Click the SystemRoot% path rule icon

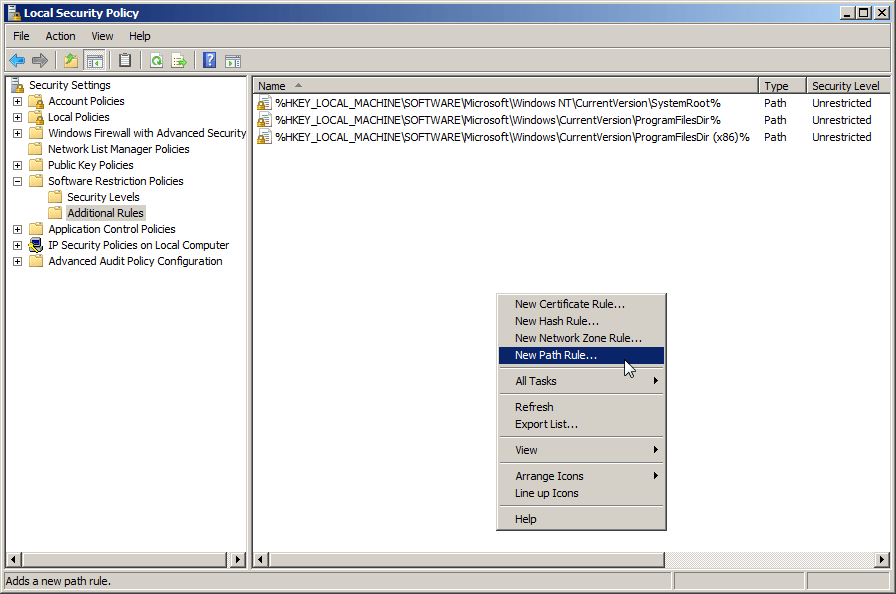pos(264,103)
